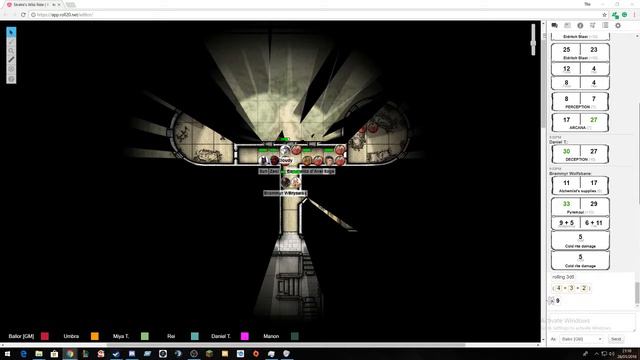640x360 pixels.
Task: Open the bottom toolbox icon below Fog of War
Action: pyautogui.click(x=11, y=78)
